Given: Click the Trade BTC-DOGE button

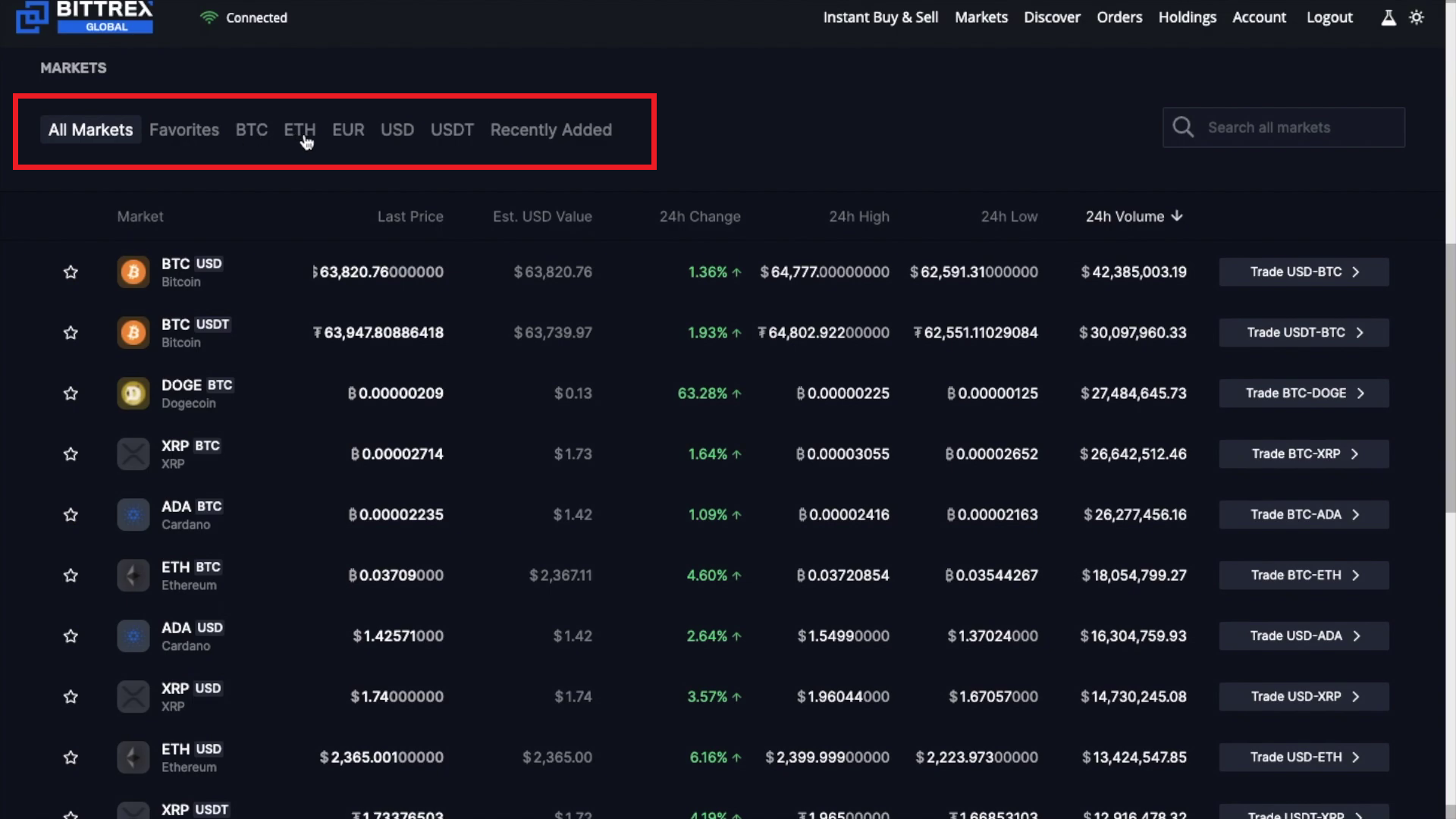Looking at the screenshot, I should [x=1304, y=393].
